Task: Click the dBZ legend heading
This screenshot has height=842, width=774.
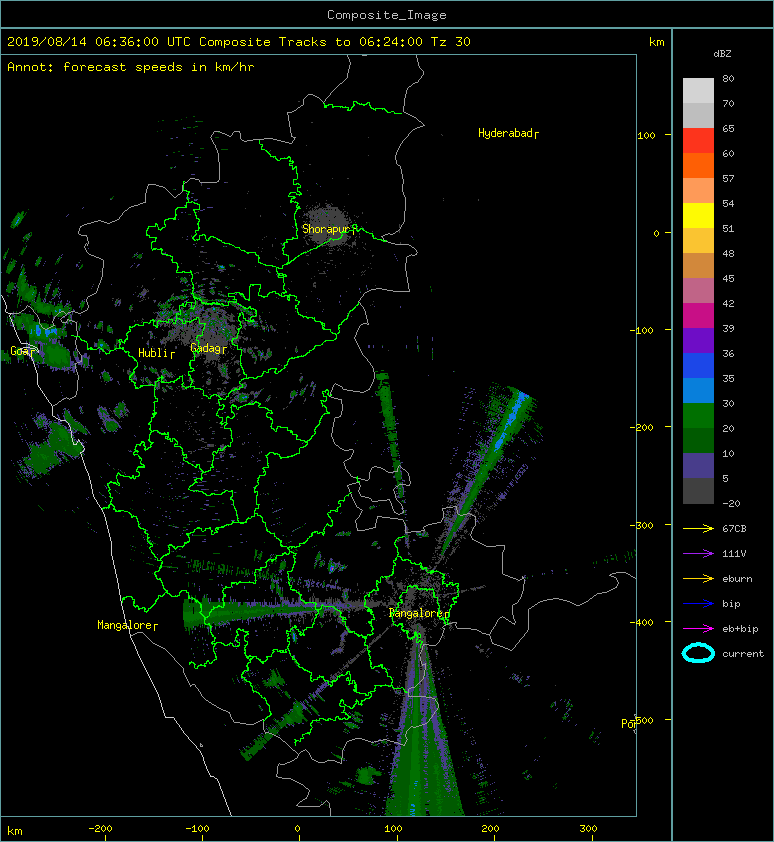Action: [x=722, y=54]
